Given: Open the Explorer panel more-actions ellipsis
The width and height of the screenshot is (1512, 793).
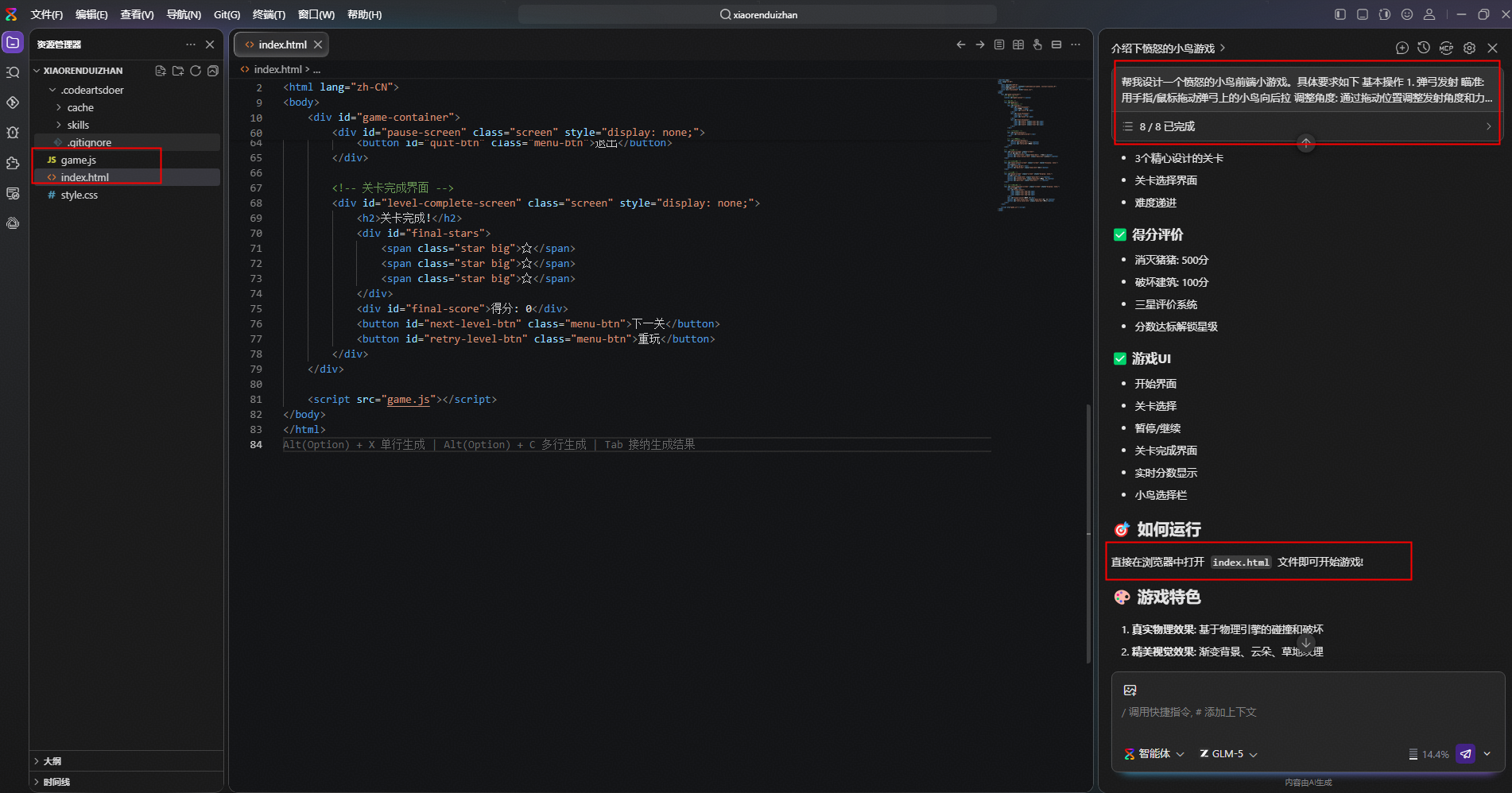Looking at the screenshot, I should pos(191,44).
